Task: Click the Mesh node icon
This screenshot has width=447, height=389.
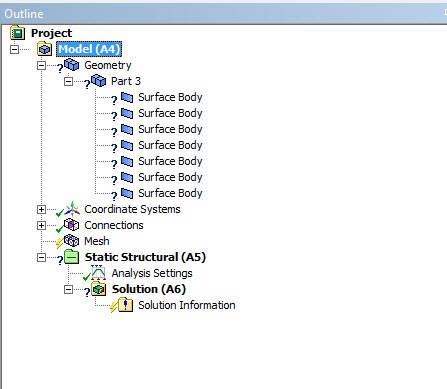Action: coord(71,241)
